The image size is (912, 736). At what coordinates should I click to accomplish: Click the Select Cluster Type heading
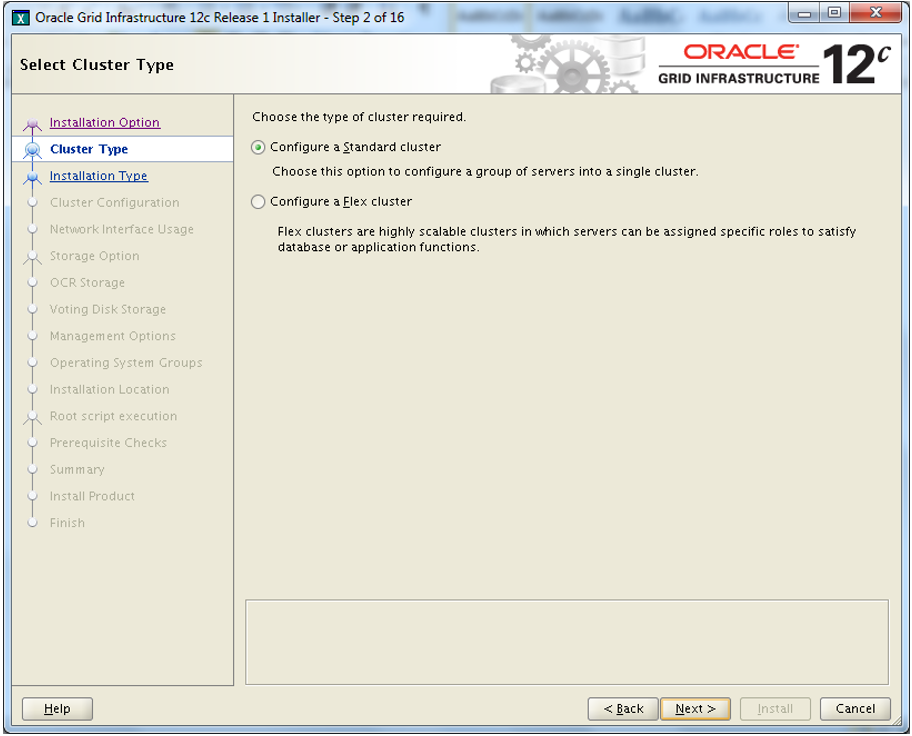(97, 65)
